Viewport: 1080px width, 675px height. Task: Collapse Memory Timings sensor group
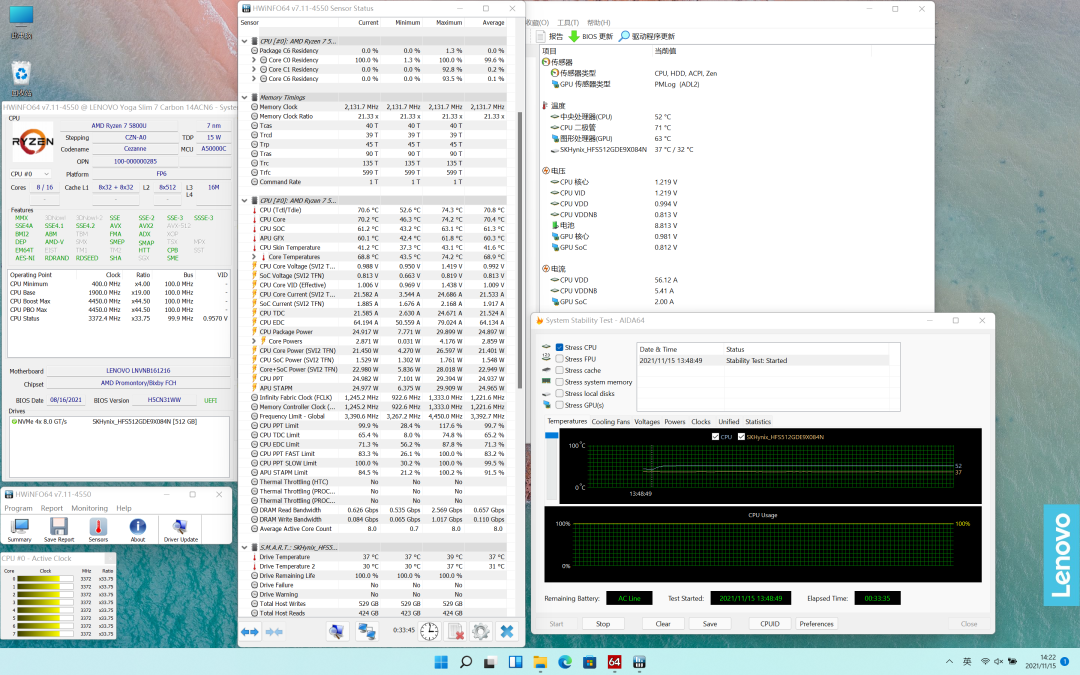point(245,97)
